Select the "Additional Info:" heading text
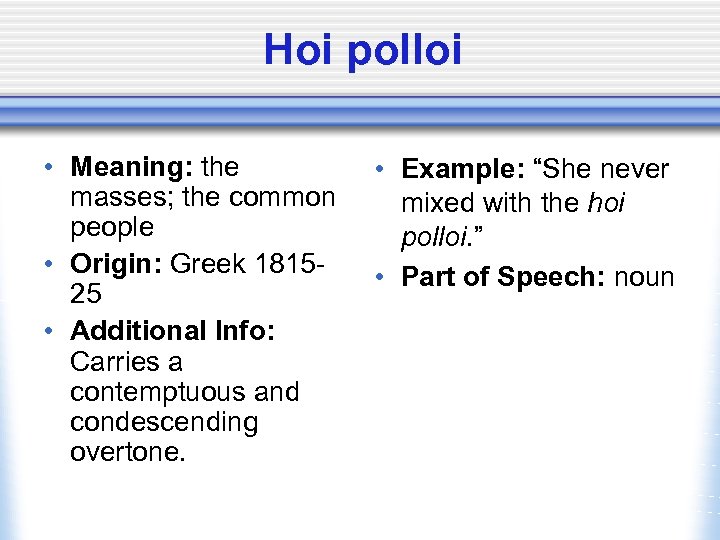 click(x=173, y=330)
